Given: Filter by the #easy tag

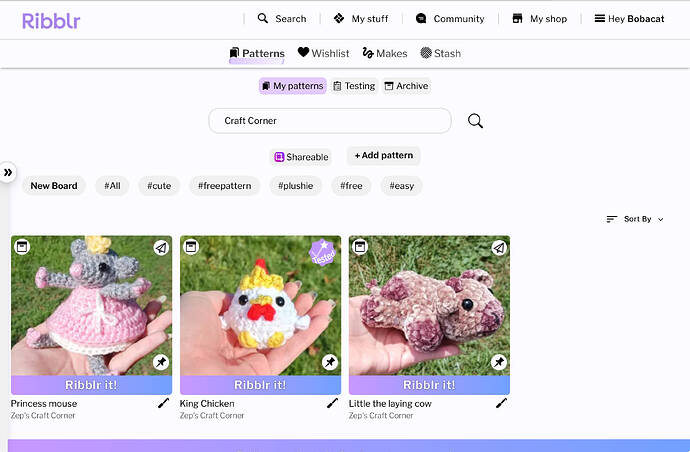Looking at the screenshot, I should coord(401,186).
